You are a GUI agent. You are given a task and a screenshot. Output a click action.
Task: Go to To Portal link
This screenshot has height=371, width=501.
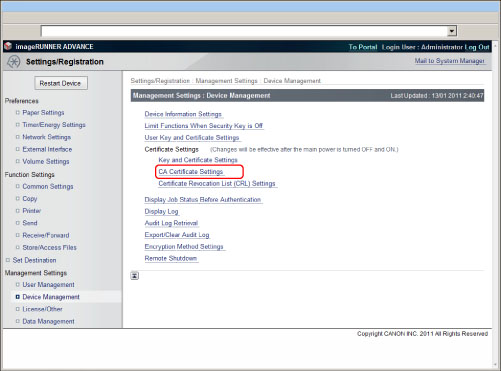coord(363,47)
